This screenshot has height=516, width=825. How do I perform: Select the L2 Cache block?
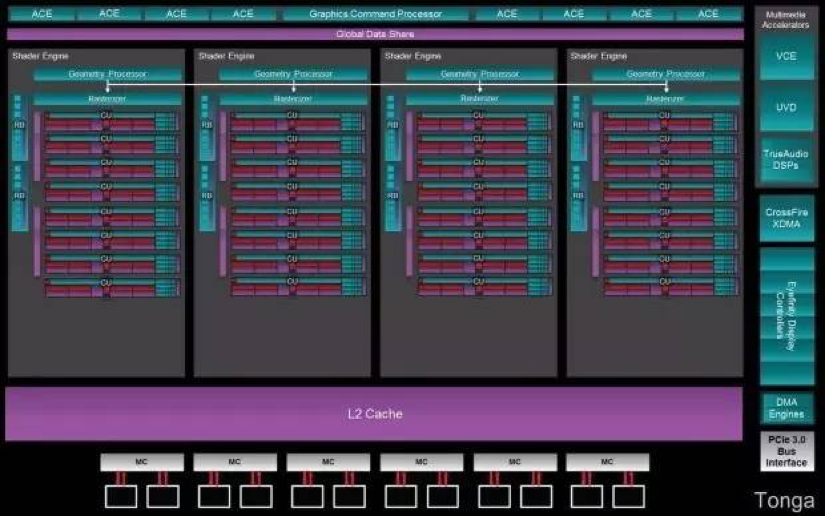pyautogui.click(x=375, y=413)
